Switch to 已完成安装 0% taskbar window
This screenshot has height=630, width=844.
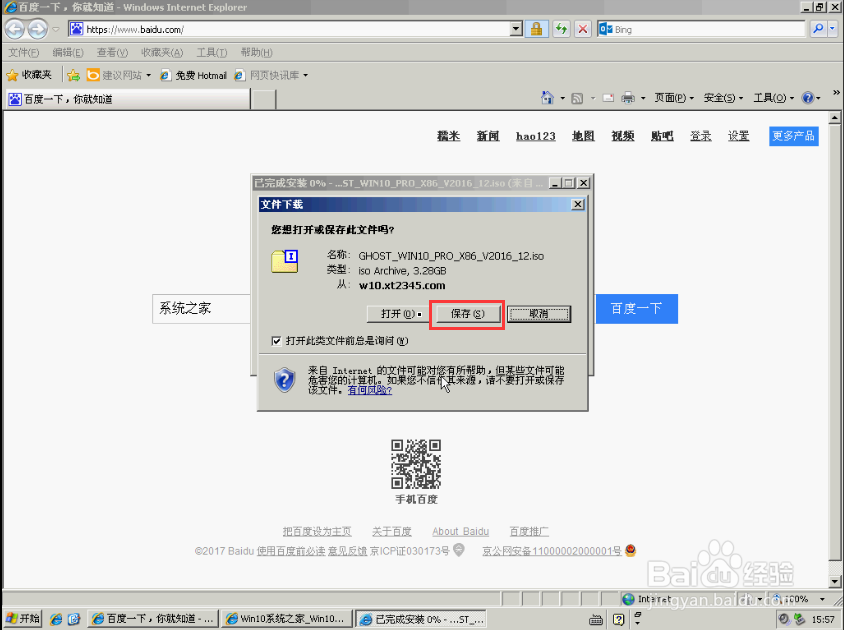click(x=423, y=619)
